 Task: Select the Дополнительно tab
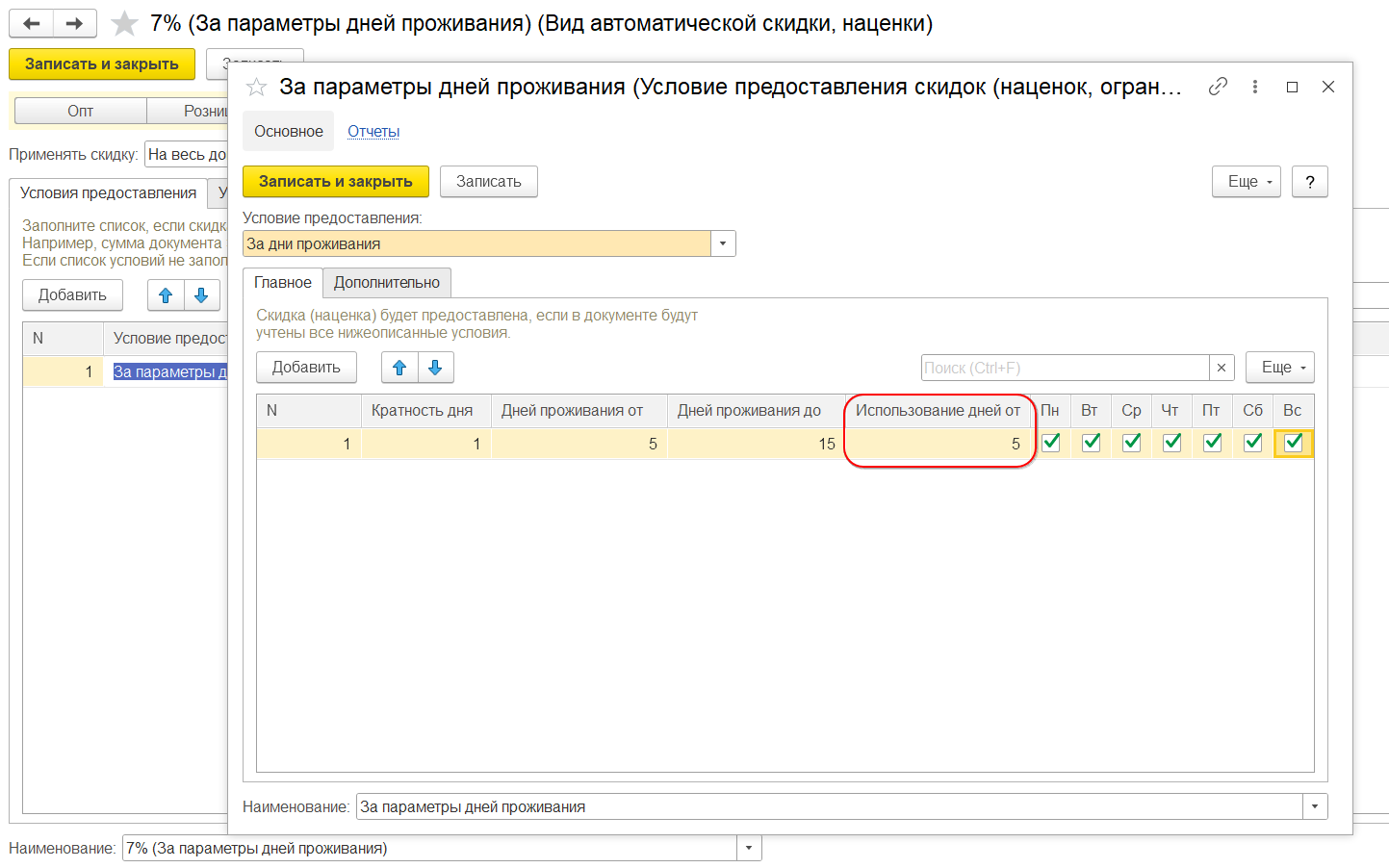coord(387,283)
